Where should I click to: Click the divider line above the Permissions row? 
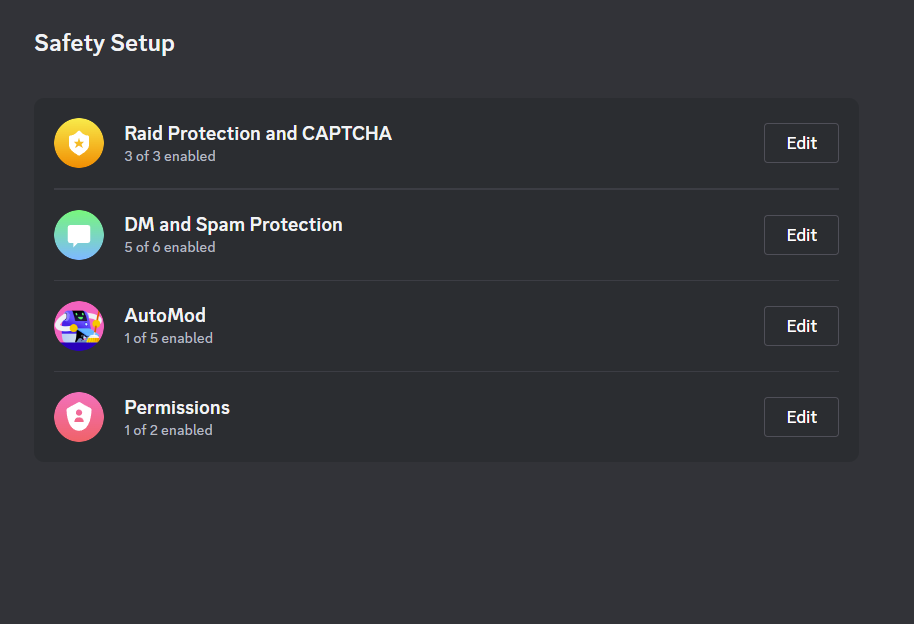coord(446,371)
